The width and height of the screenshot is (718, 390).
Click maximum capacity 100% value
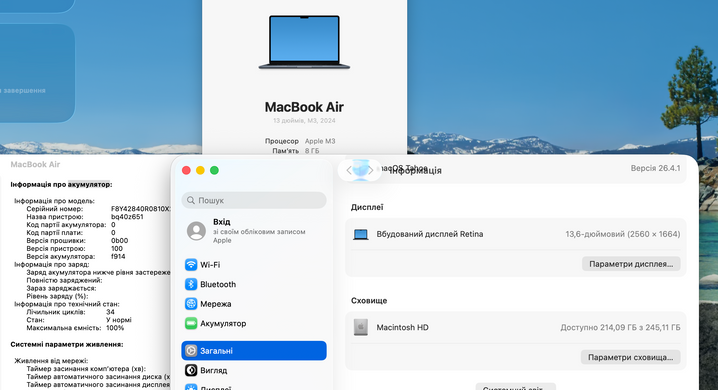pyautogui.click(x=115, y=328)
